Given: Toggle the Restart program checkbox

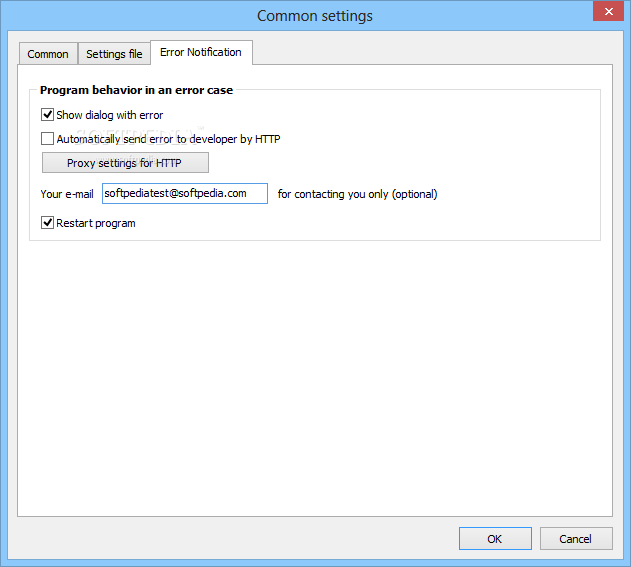Looking at the screenshot, I should 48,223.
